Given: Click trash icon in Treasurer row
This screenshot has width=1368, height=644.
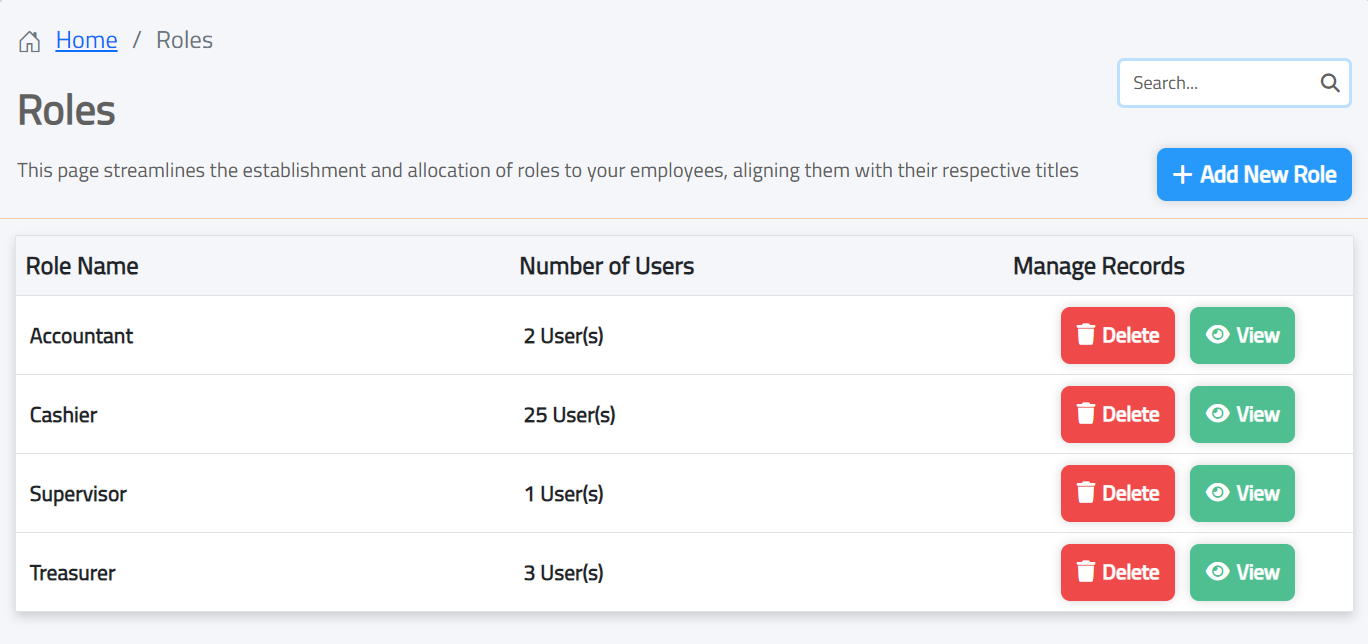Looking at the screenshot, I should click(1085, 572).
